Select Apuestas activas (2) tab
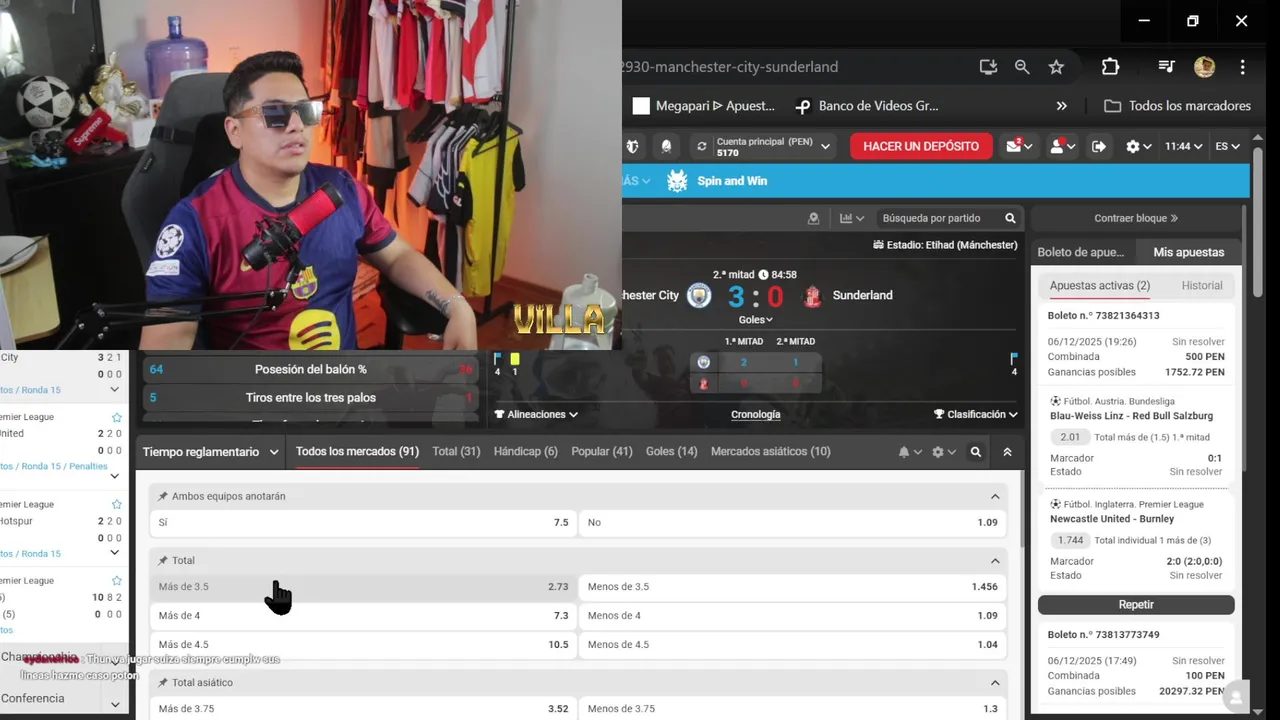Image resolution: width=1280 pixels, height=720 pixels. click(x=1100, y=286)
